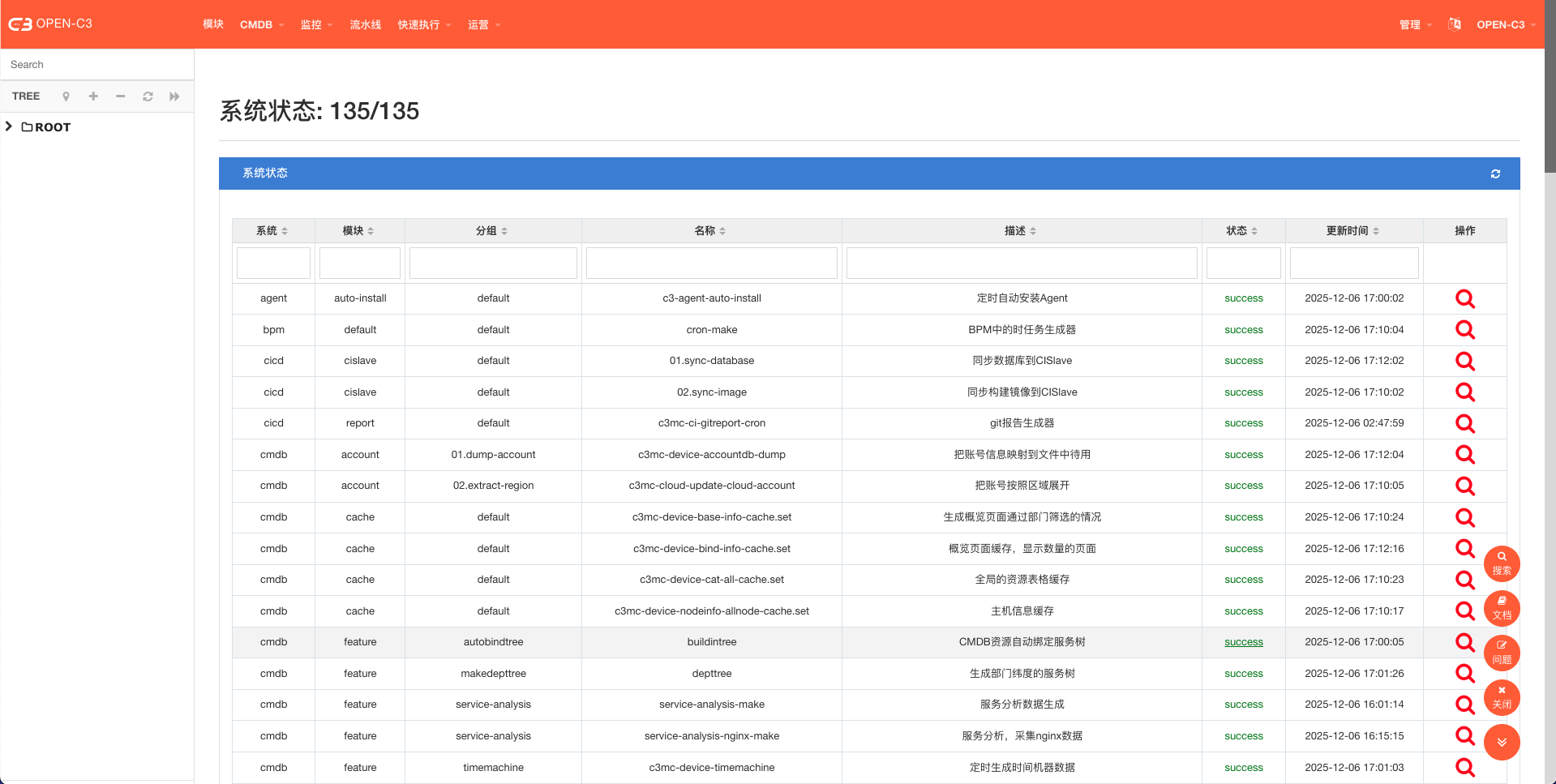Click the floating 搜索 round button
This screenshot has width=1556, height=784.
pos(1502,563)
